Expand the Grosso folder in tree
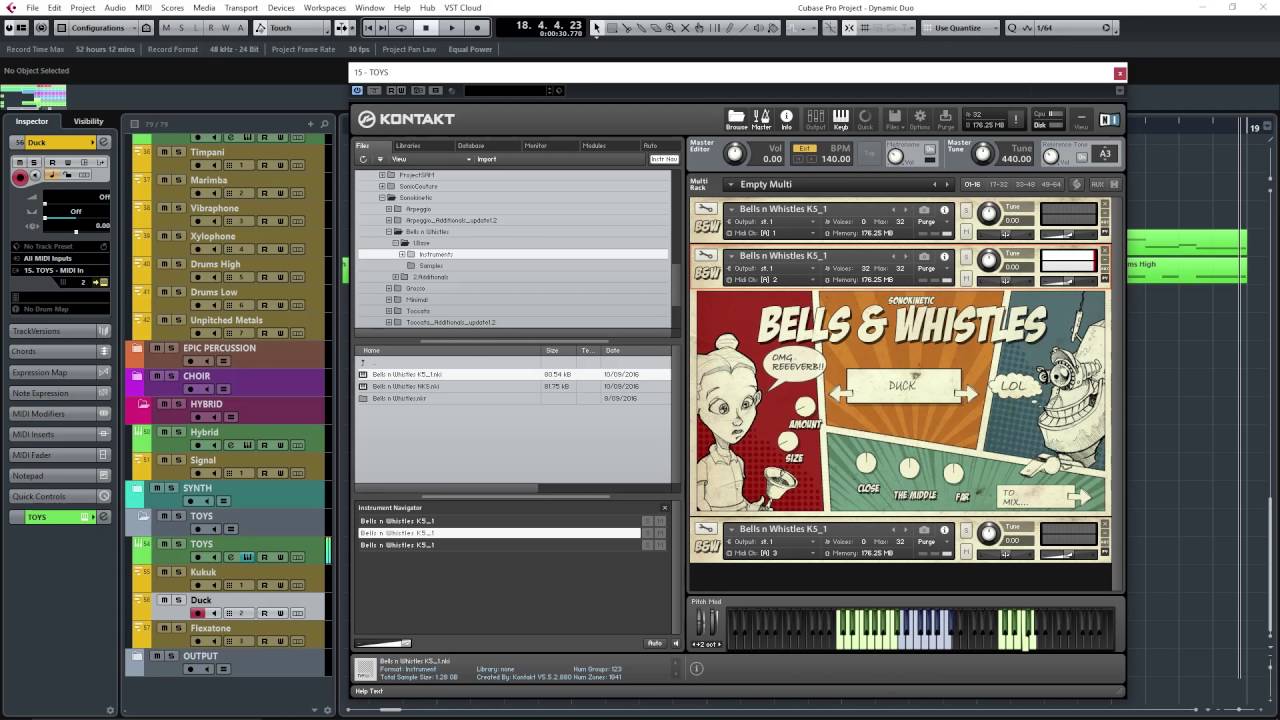The width and height of the screenshot is (1280, 720). (389, 288)
